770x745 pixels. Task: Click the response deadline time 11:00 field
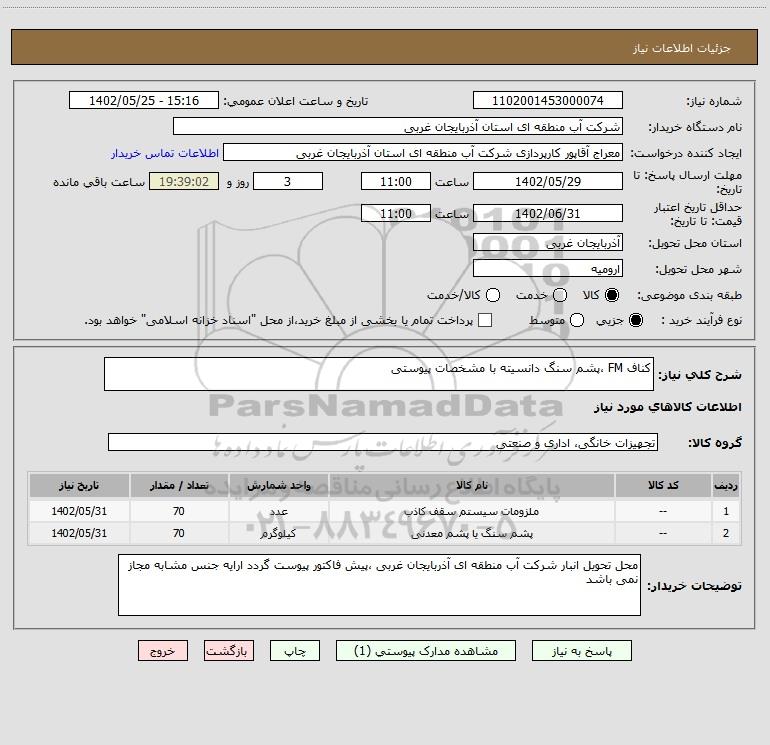[x=396, y=181]
